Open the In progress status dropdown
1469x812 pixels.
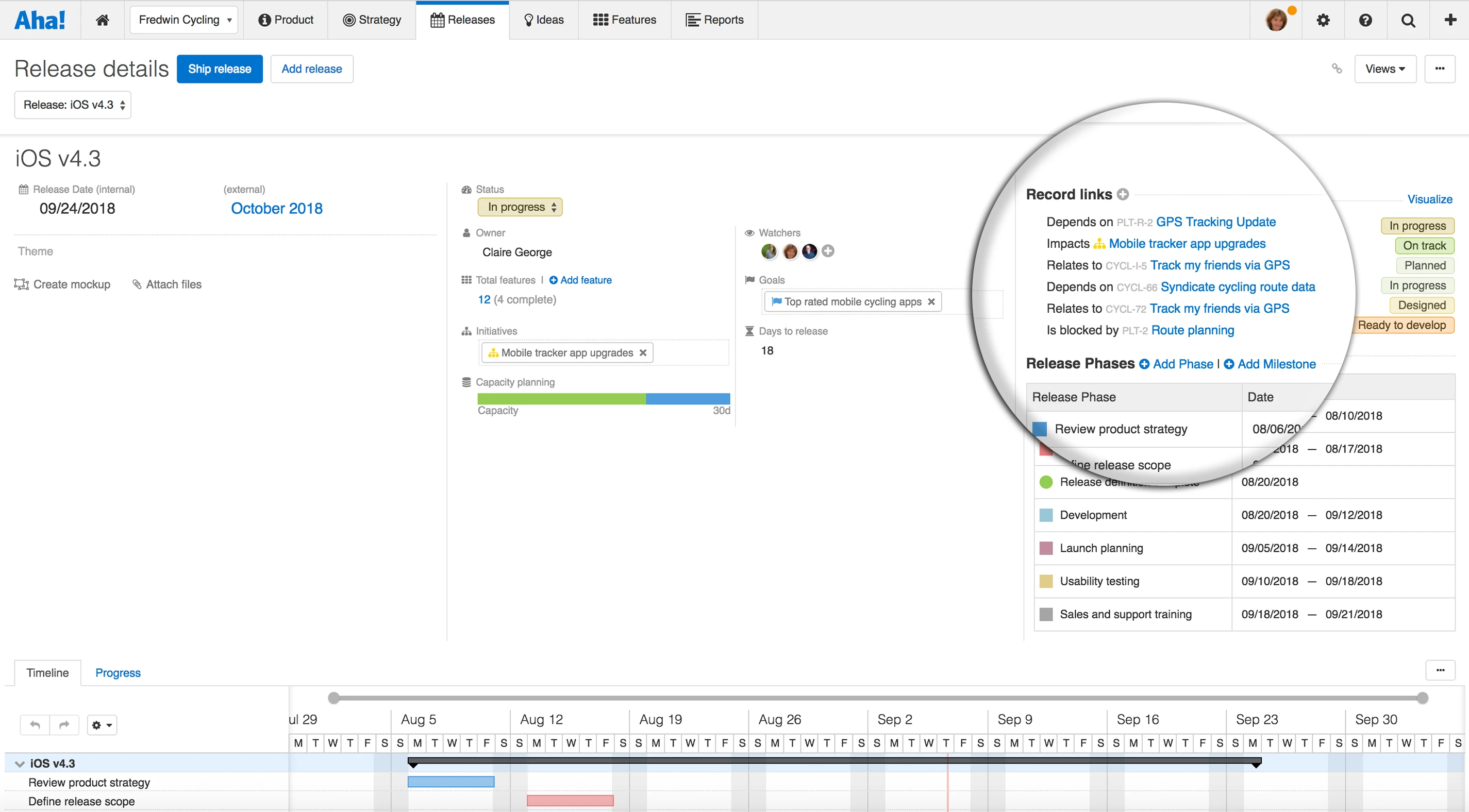pyautogui.click(x=520, y=207)
